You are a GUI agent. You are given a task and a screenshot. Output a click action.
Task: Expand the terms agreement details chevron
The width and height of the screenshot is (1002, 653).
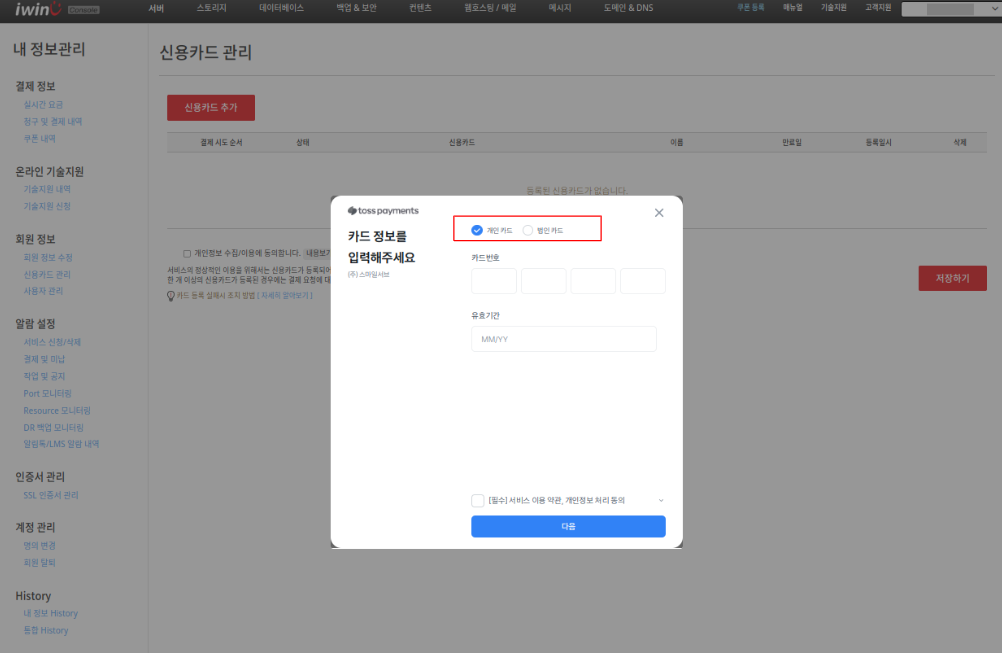point(660,500)
